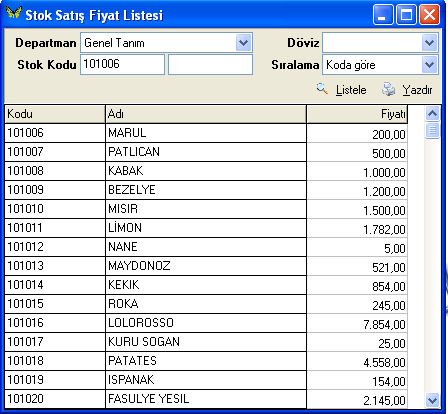Open the Sıralama sorting dropdown
The image size is (448, 414).
pos(429,65)
